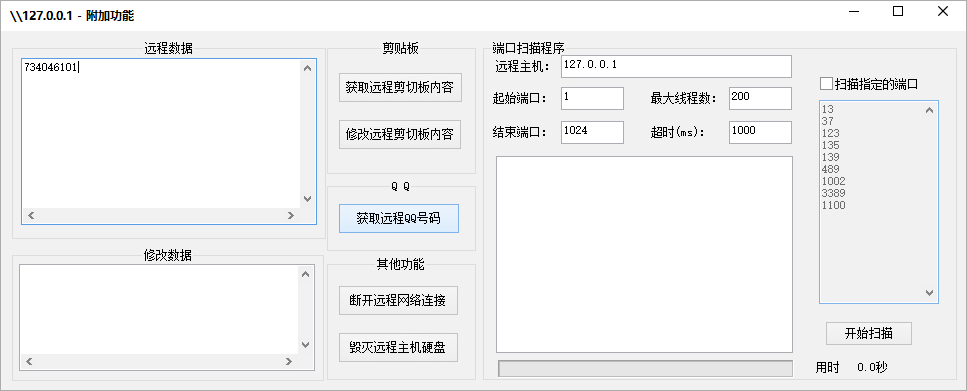Click right arrow of 修改数据 horizontal scrollbar

[x=290, y=361]
